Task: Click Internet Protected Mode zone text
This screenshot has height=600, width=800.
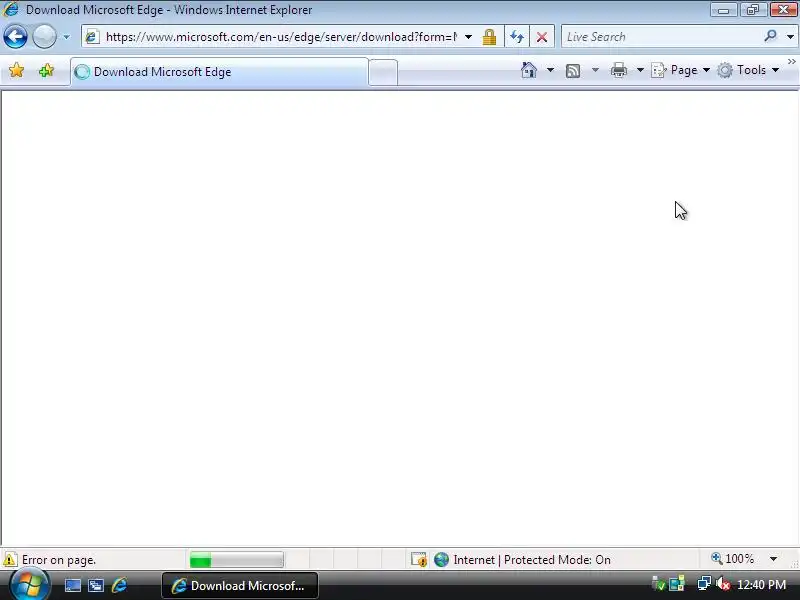Action: click(x=532, y=560)
